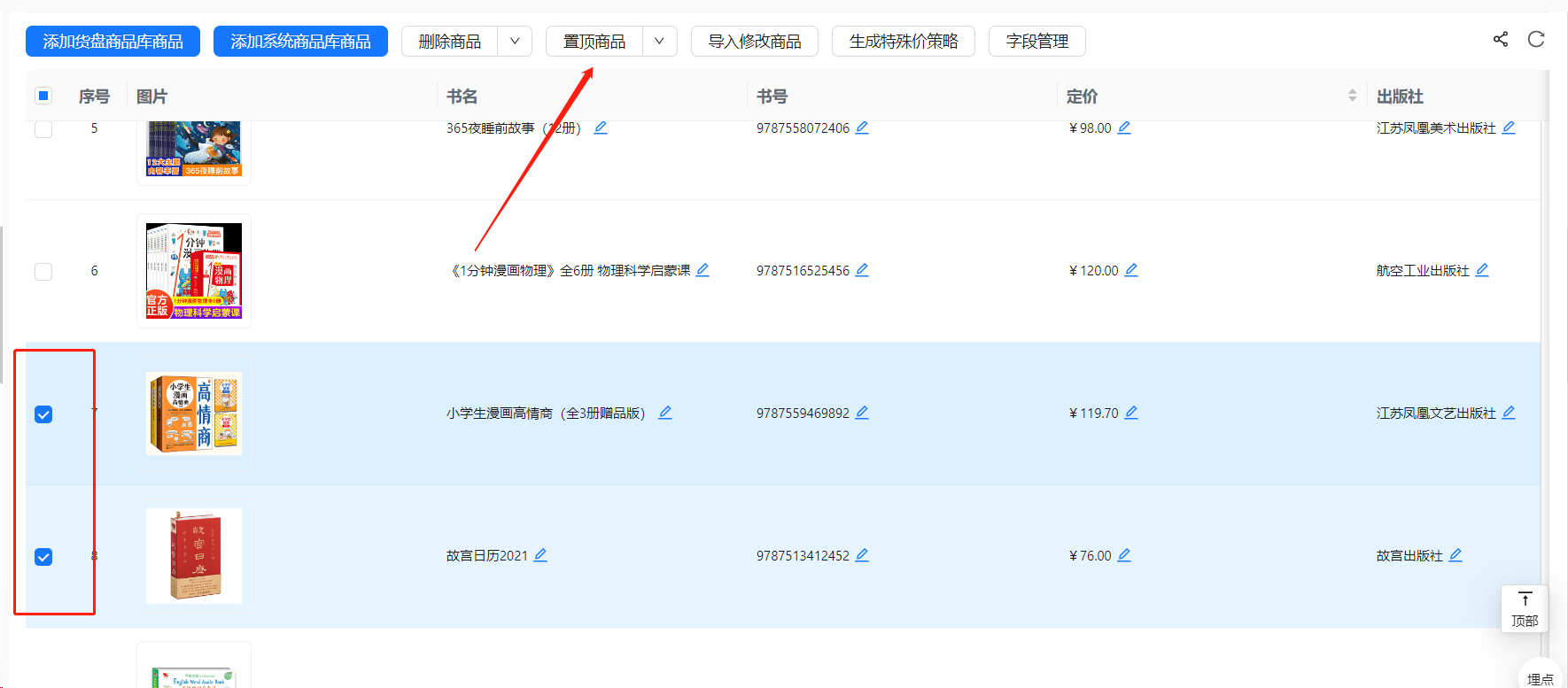Edit price ¥98.00
The image size is (1568, 688).
1124,128
